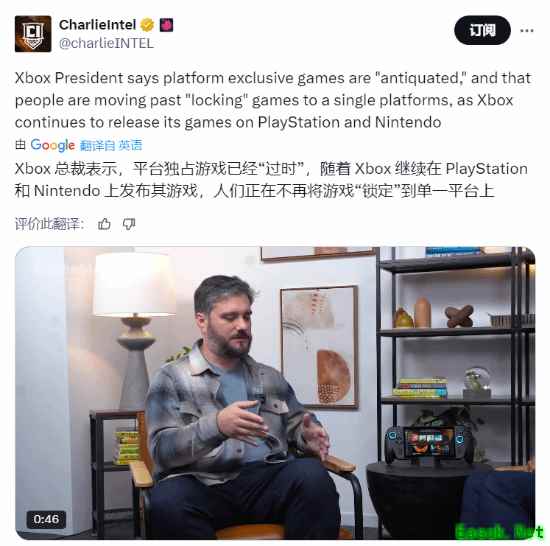This screenshot has width=550, height=546.
Task: Click the CharlieIntel display name
Action: coord(98,25)
